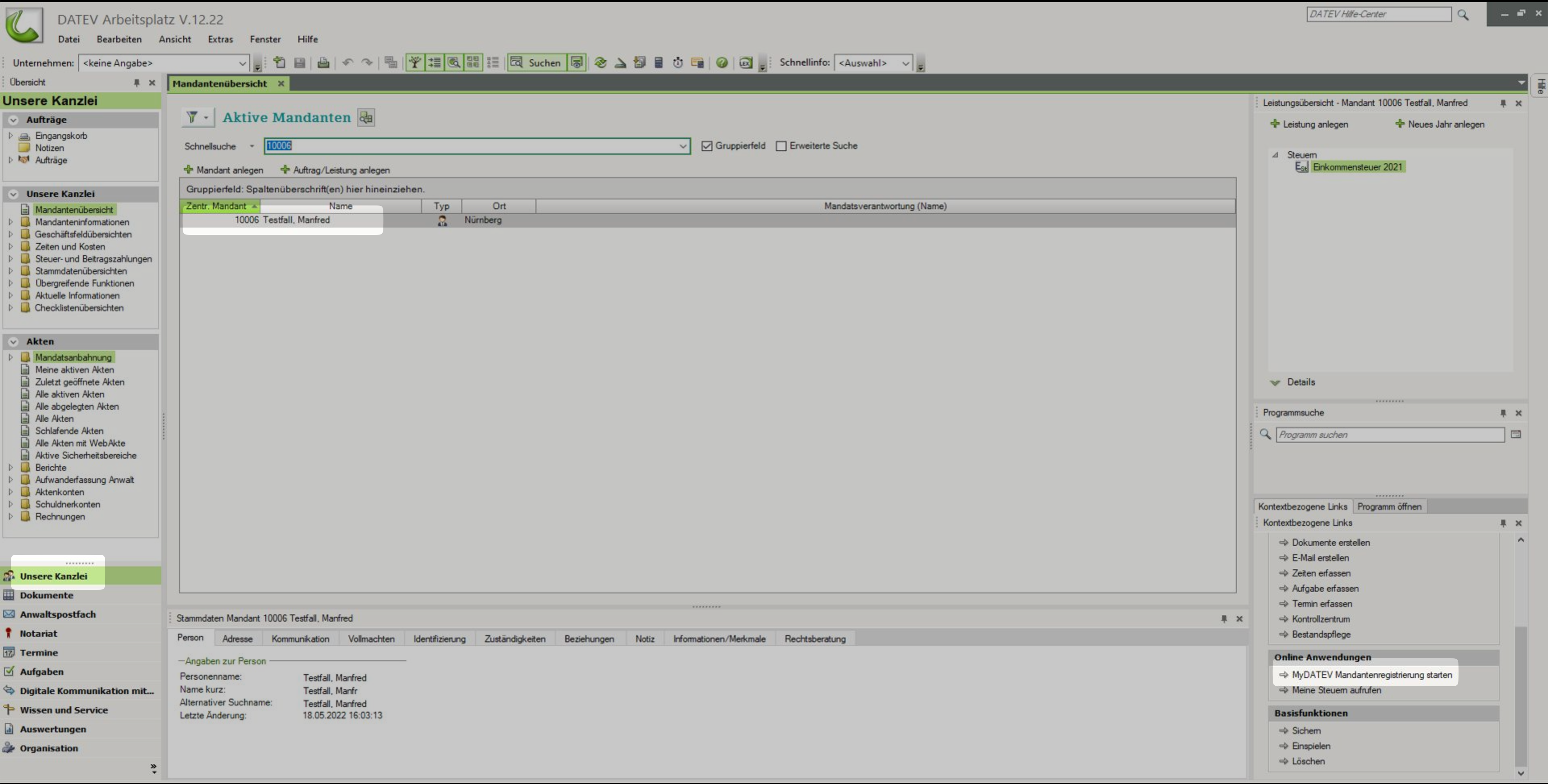The width and height of the screenshot is (1548, 784).
Task: Click the stopwatch time-tracking toolbar icon
Action: point(678,62)
